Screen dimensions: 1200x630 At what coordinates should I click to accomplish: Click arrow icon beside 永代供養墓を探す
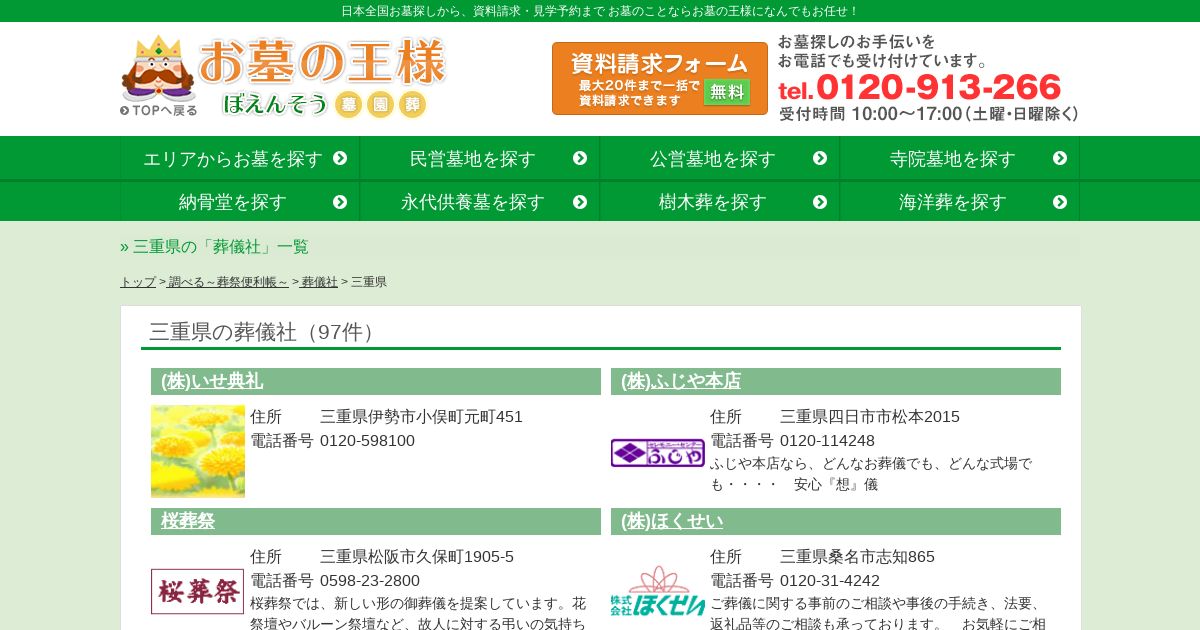click(x=580, y=202)
